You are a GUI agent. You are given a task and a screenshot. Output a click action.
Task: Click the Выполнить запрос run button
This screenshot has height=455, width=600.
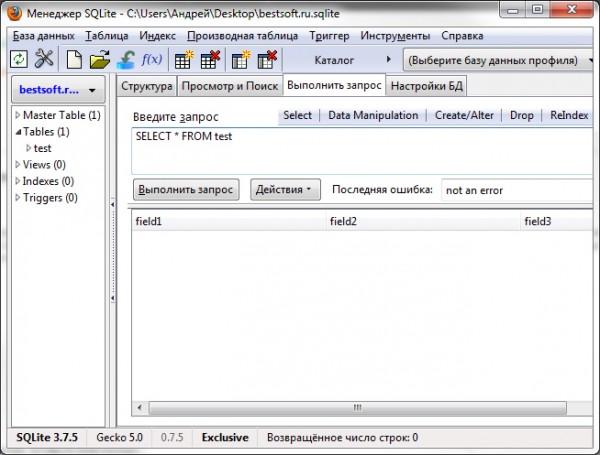[186, 189]
